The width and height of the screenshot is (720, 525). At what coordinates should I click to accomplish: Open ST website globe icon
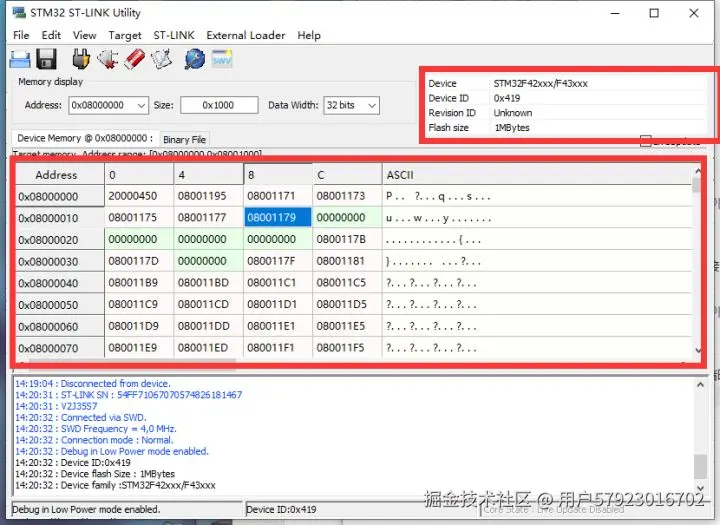click(195, 59)
